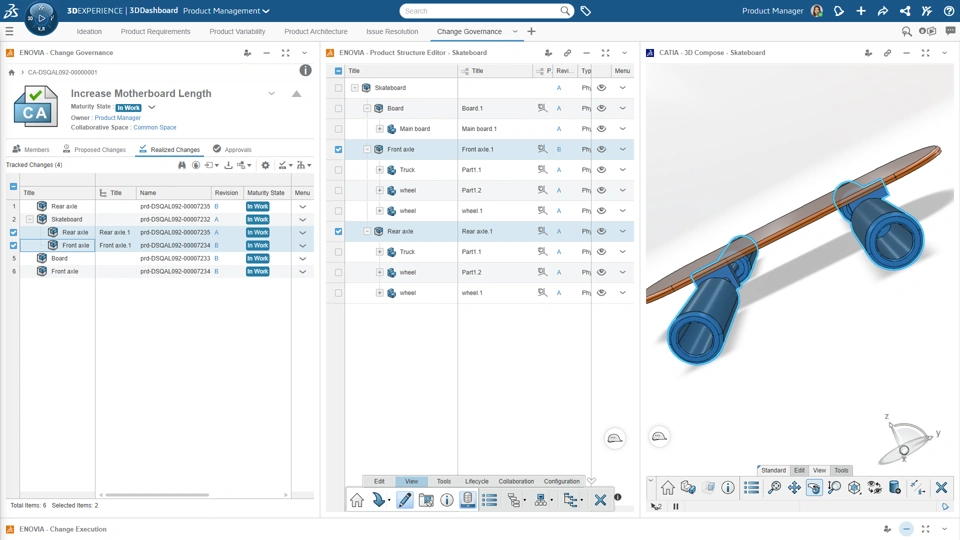Viewport: 960px width, 540px height.
Task: Click the tag icon beside Search
Action: click(x=585, y=11)
